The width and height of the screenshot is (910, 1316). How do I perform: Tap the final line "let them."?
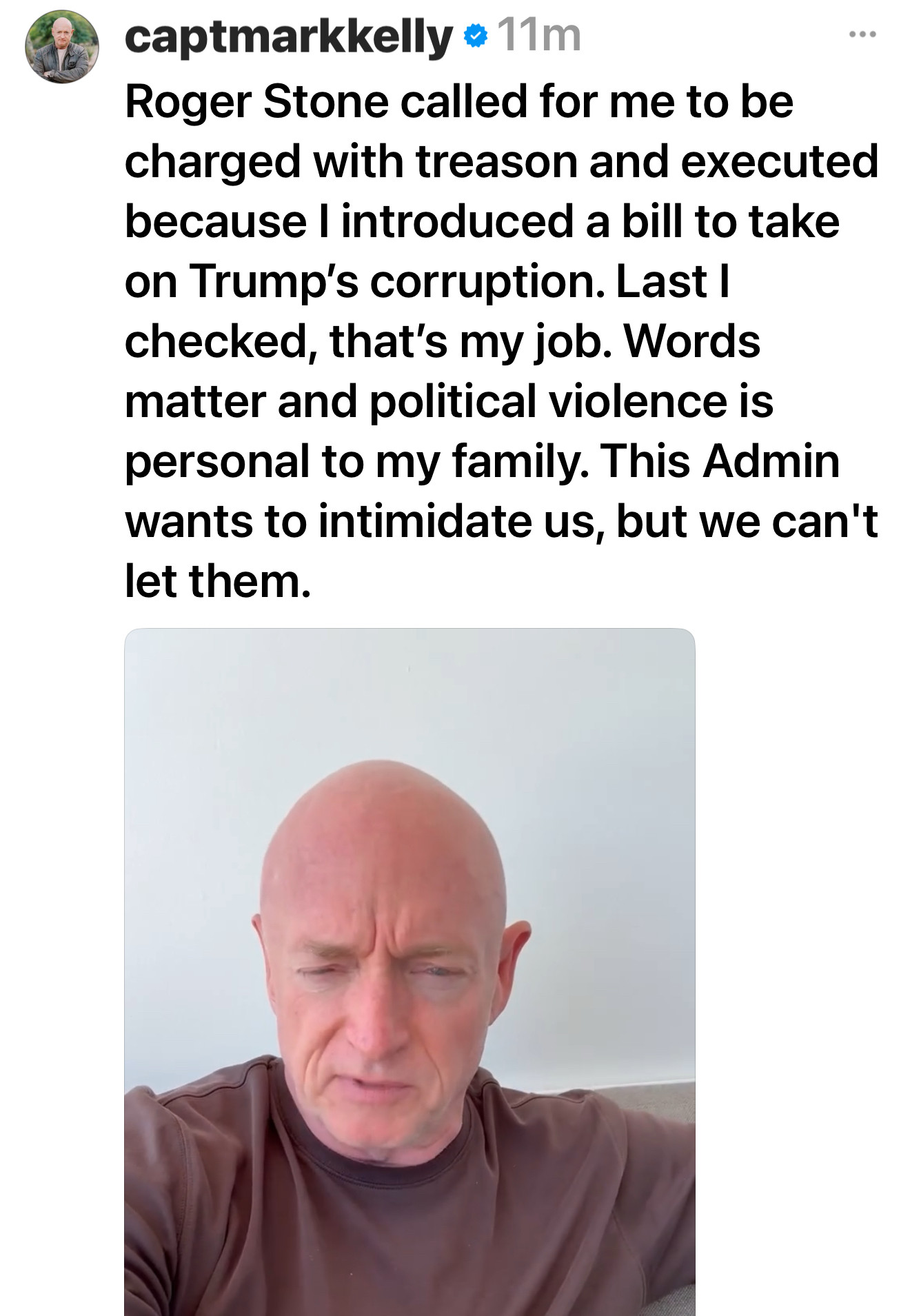click(x=218, y=580)
